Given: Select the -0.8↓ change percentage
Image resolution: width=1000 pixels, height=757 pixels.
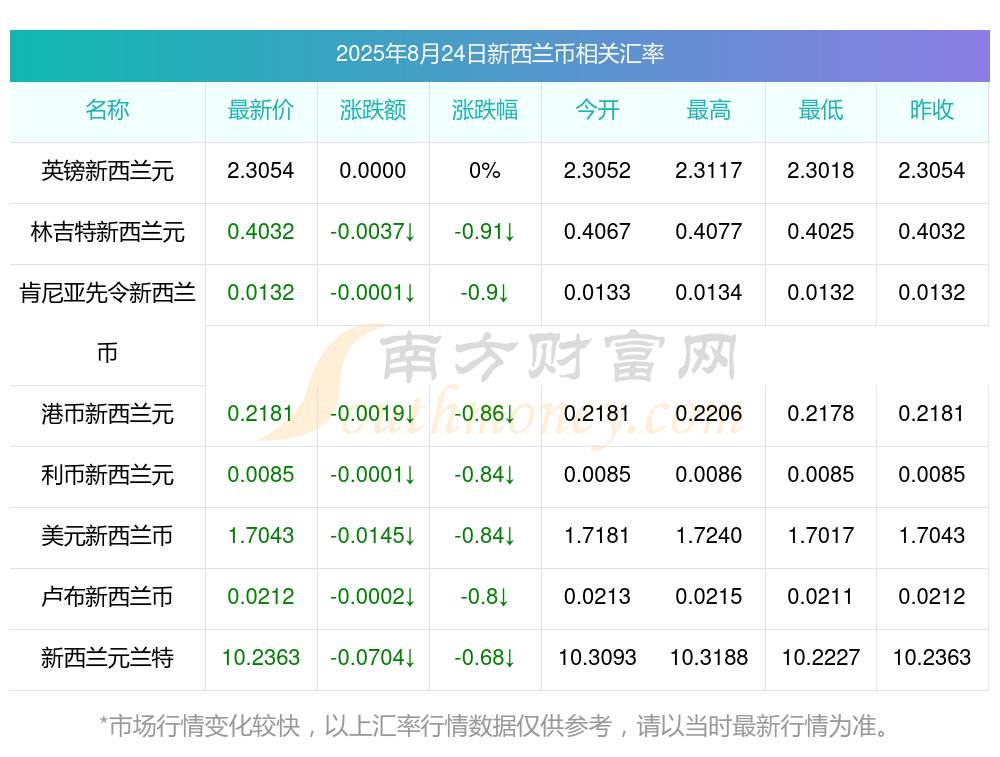Looking at the screenshot, I should 485,596.
